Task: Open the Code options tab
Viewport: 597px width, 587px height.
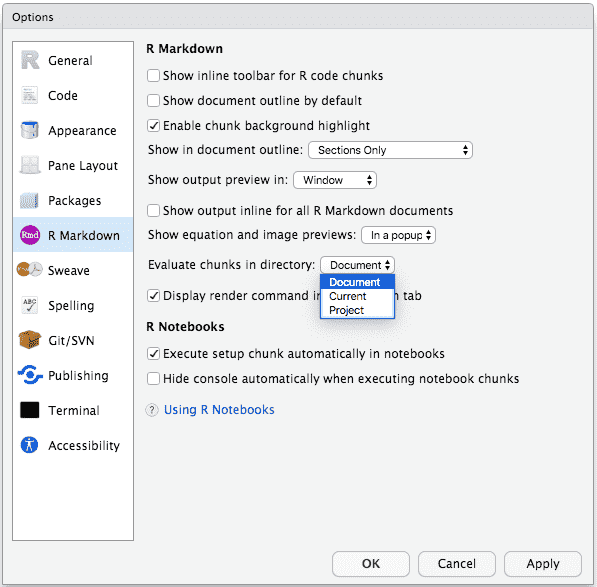Action: (73, 95)
